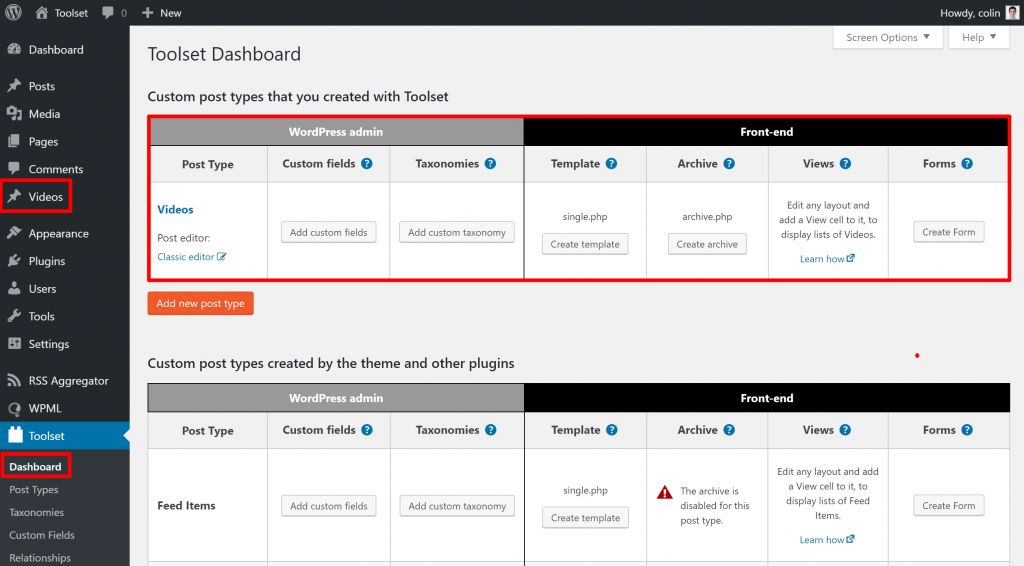Click Add custom fields for Feed Items
The height and width of the screenshot is (566, 1024).
tap(328, 506)
